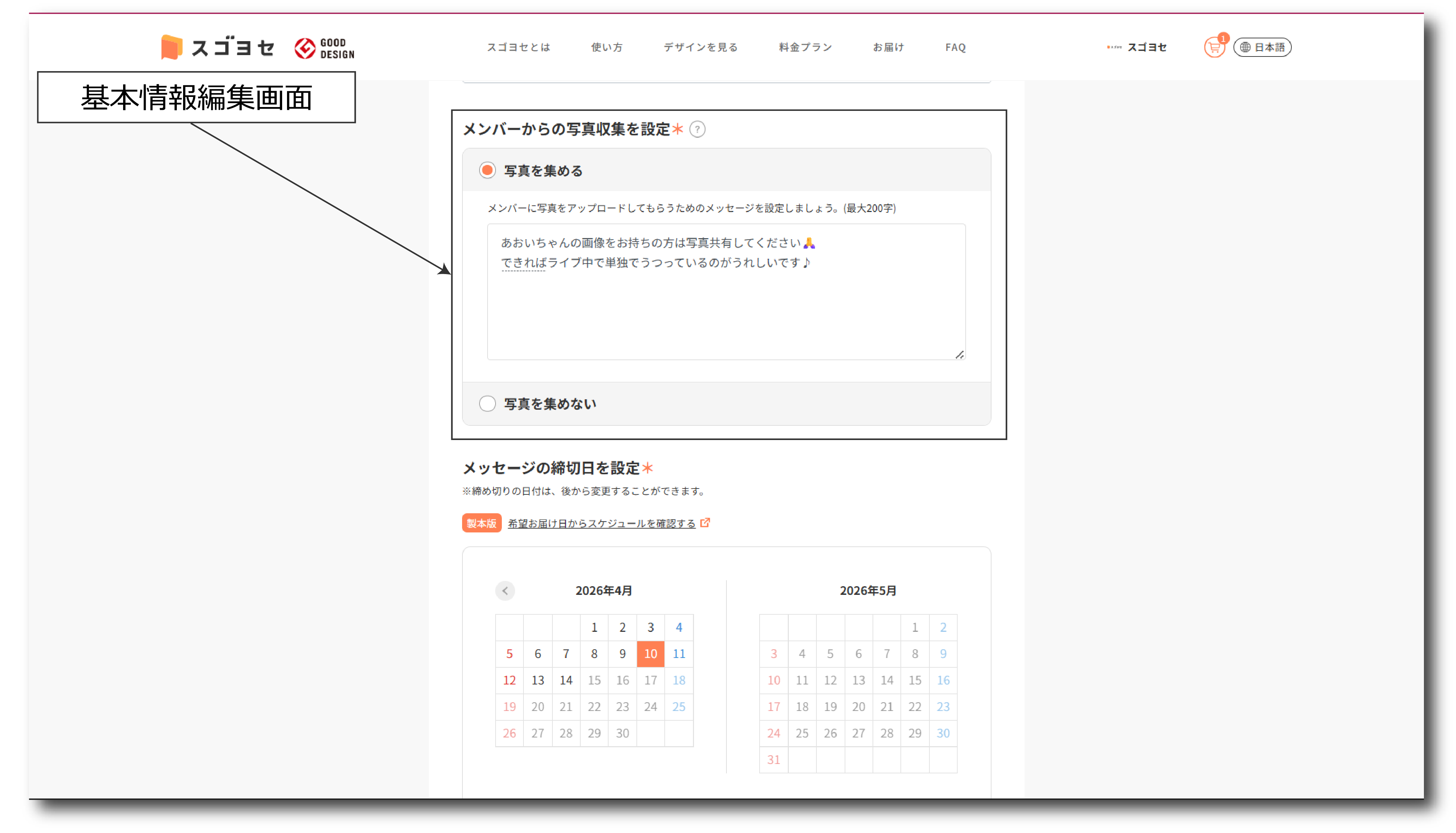This screenshot has width=1456, height=833.
Task: Open the FAQ link
Action: [x=955, y=47]
